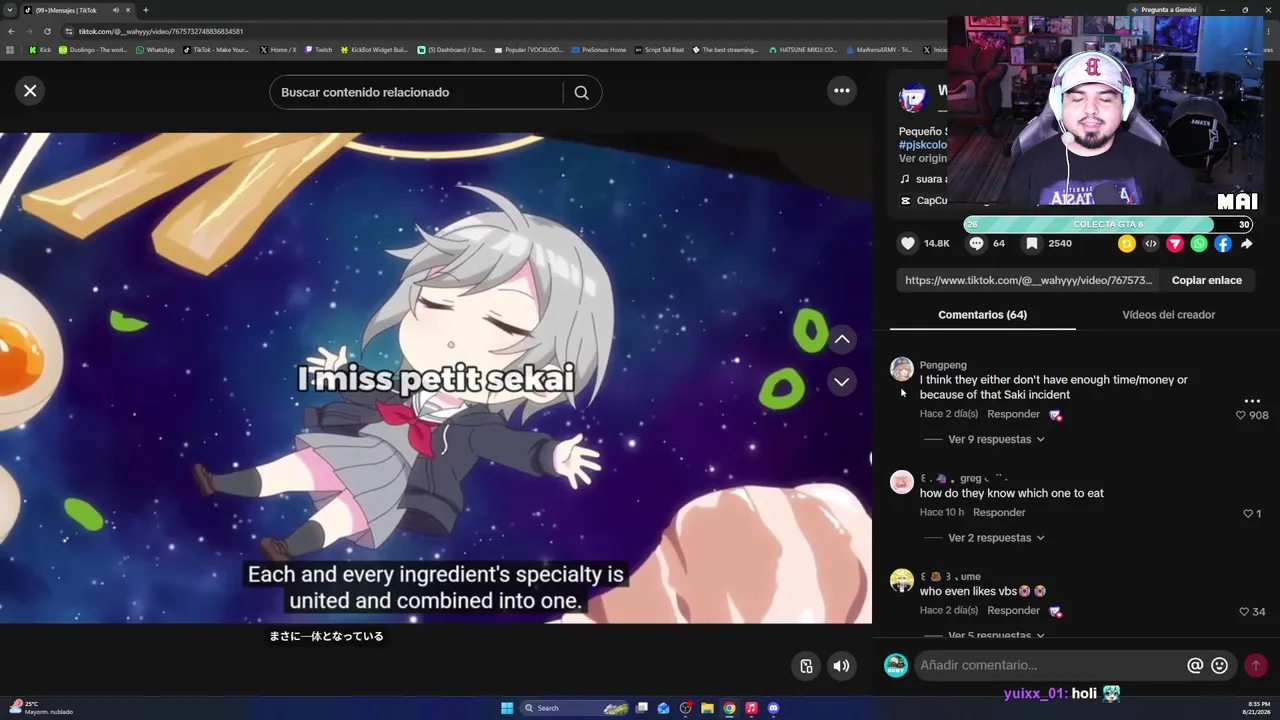Click the share arrow icon
Image resolution: width=1280 pixels, height=720 pixels.
click(x=1247, y=243)
